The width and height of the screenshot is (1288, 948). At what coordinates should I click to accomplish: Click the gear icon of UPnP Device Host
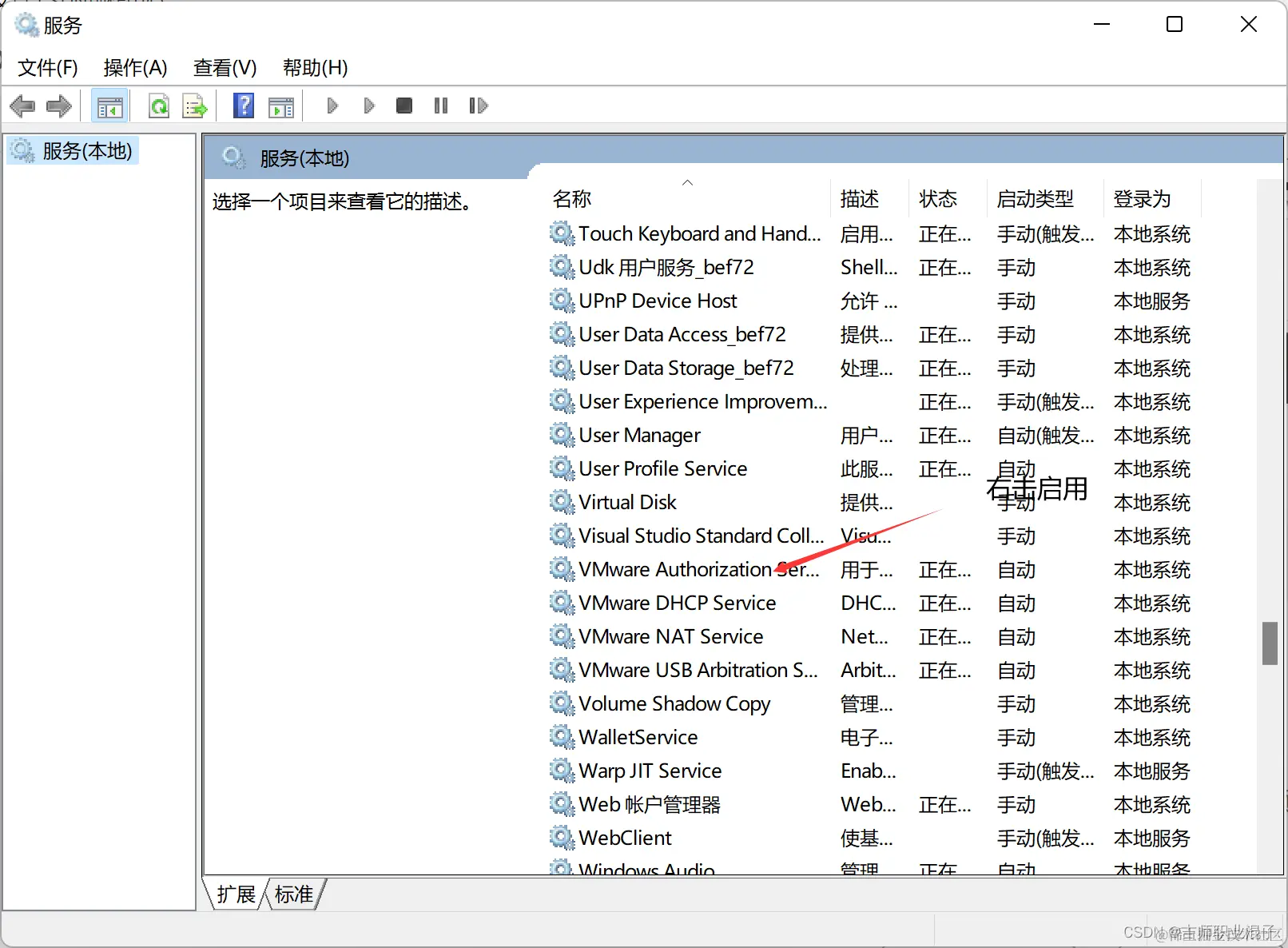562,301
